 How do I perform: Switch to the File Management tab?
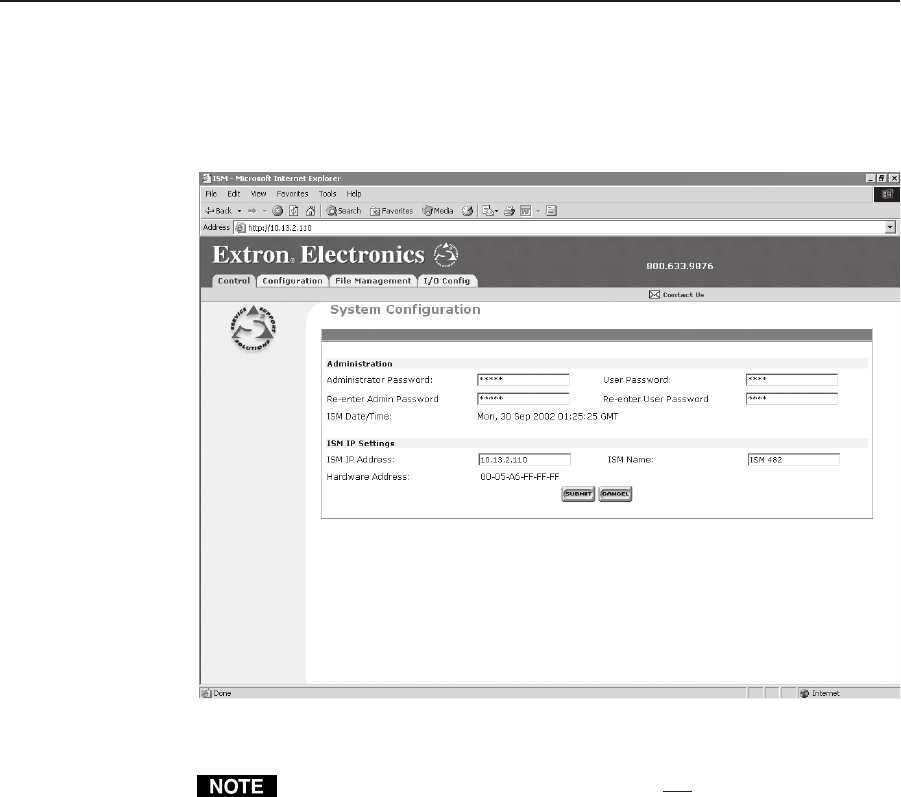[x=373, y=280]
